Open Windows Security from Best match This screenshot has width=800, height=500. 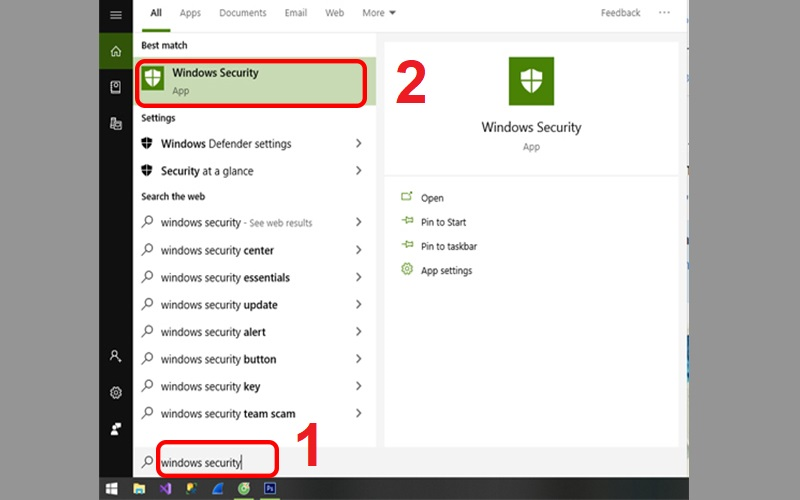(x=250, y=81)
